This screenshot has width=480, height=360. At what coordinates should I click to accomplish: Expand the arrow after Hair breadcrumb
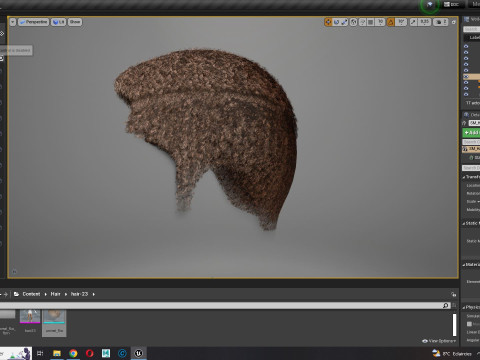pyautogui.click(x=66, y=294)
